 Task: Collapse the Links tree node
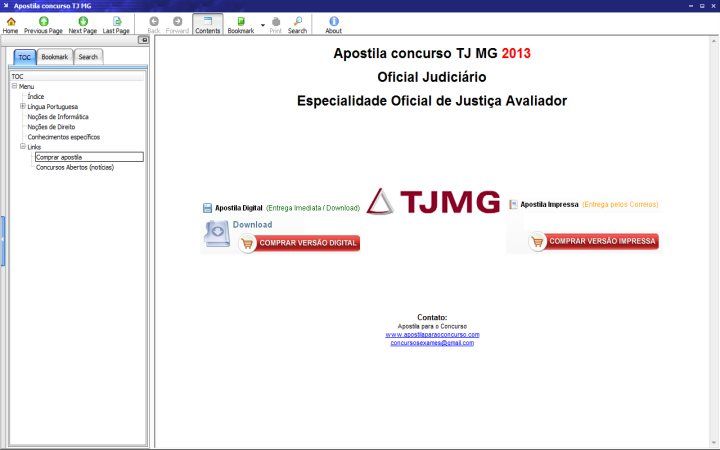click(22, 146)
